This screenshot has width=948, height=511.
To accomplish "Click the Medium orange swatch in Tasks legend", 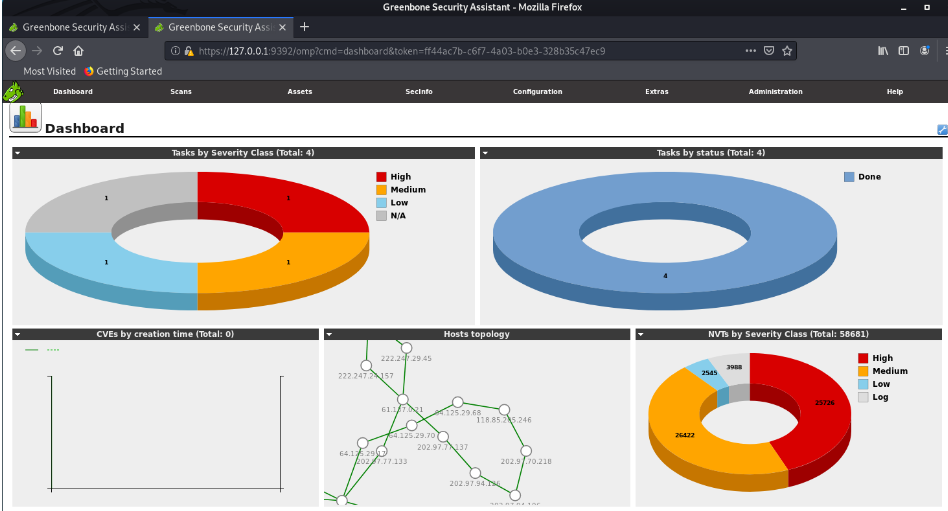I will pyautogui.click(x=381, y=189).
